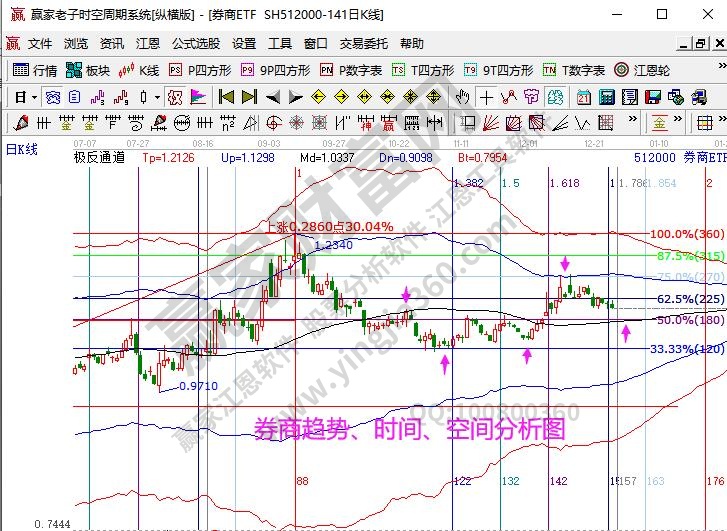Toggle the hand pan tool
727x531 pixels.
point(462,97)
